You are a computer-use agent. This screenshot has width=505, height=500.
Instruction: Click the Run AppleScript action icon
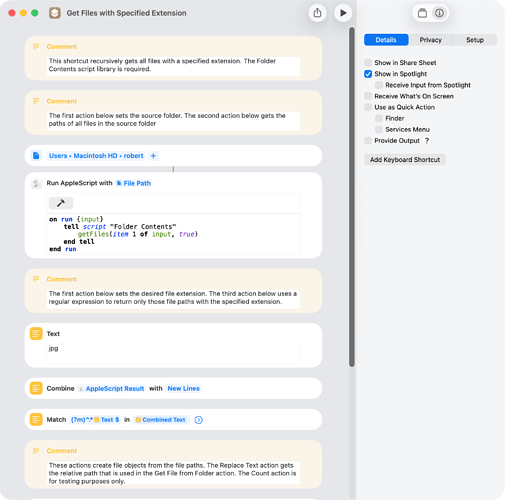pos(36,183)
